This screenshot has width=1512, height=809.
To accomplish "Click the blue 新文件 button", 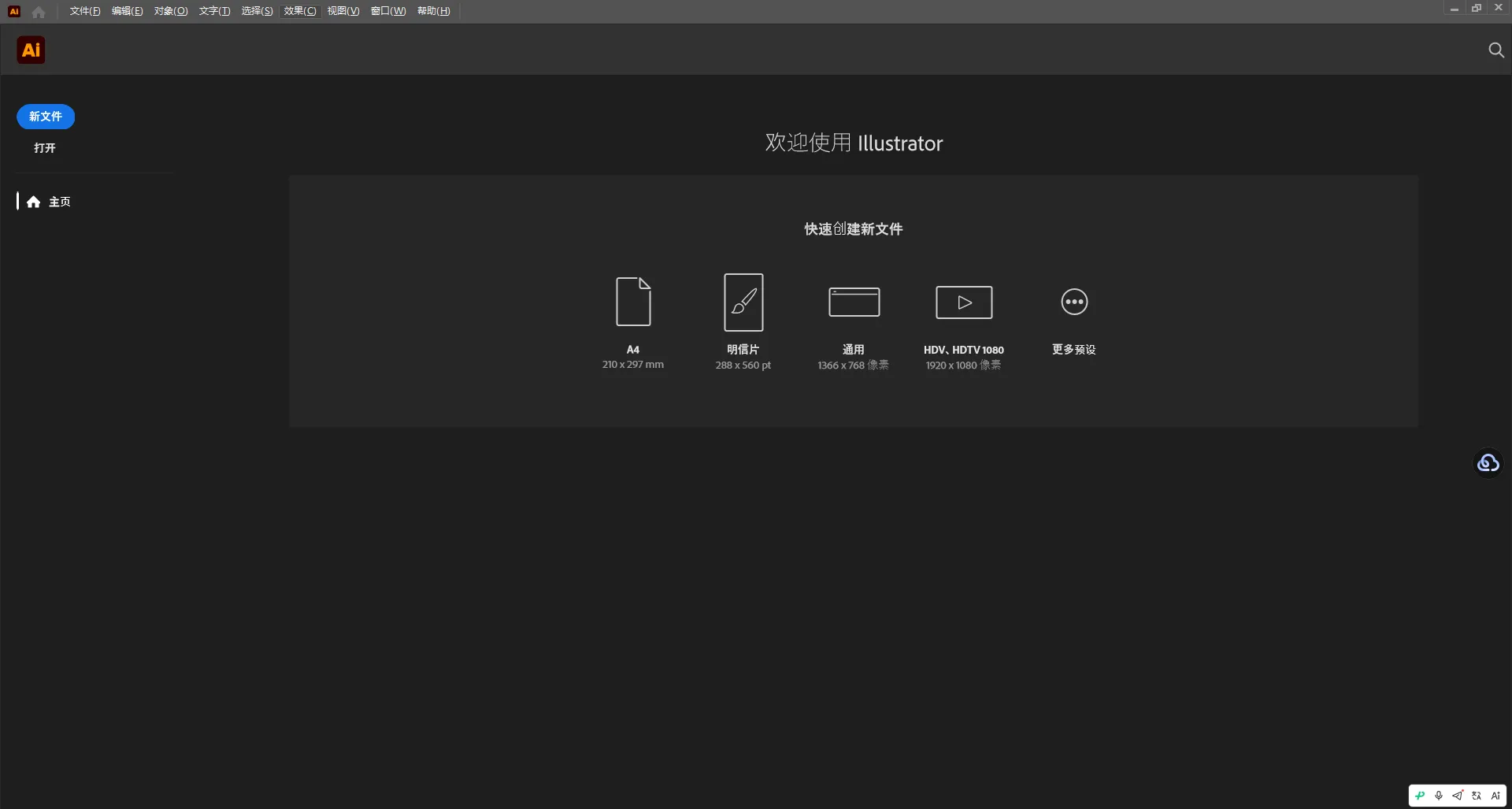I will (46, 117).
